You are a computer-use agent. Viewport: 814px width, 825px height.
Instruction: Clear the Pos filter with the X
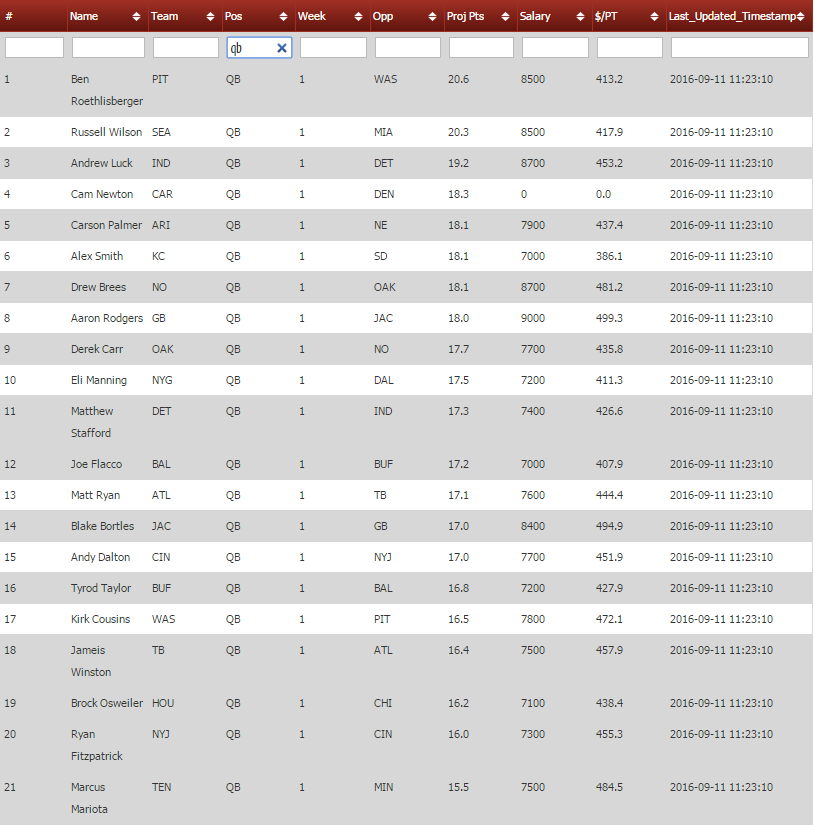tap(282, 48)
